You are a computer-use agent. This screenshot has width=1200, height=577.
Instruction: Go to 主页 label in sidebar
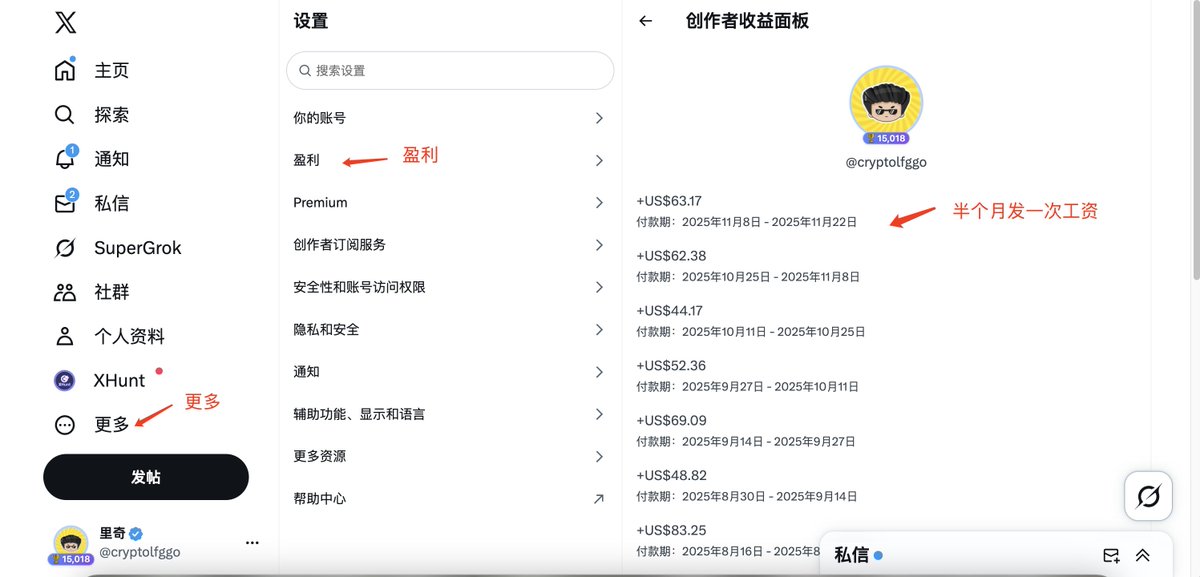(112, 71)
